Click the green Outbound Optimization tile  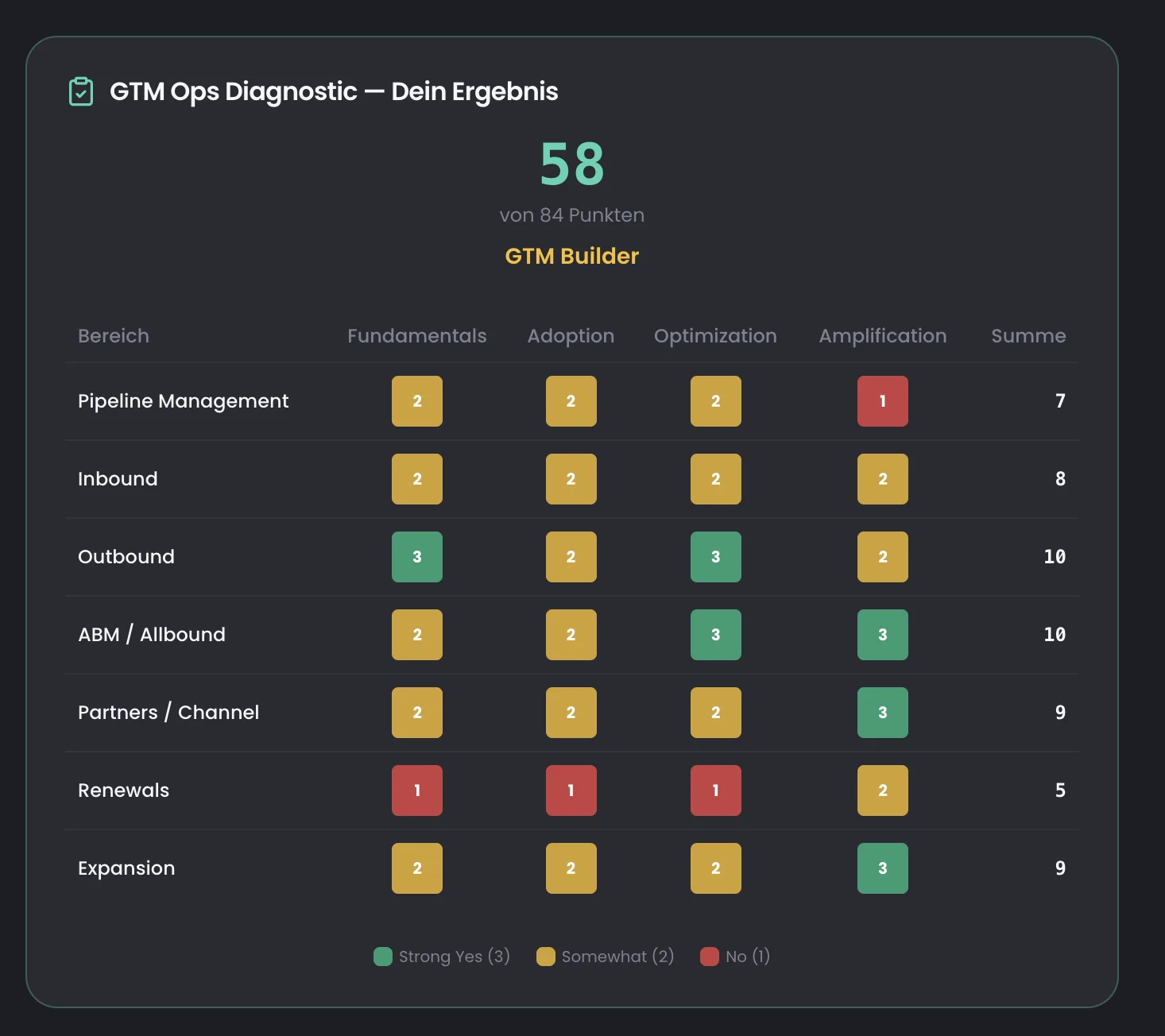click(716, 557)
